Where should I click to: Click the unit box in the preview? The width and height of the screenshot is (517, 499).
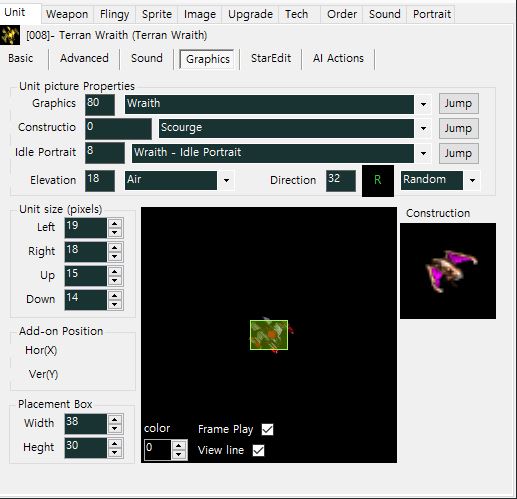269,335
